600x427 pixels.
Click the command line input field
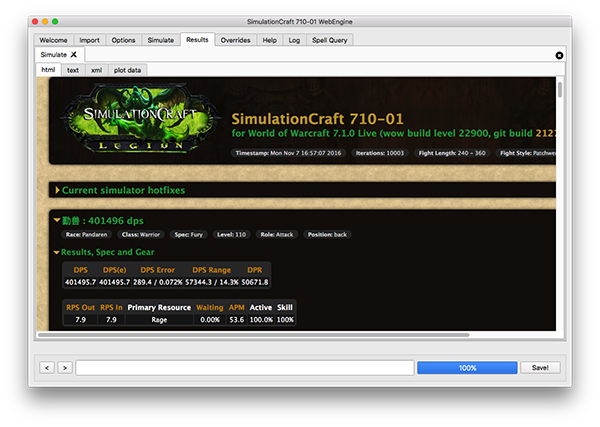click(244, 368)
